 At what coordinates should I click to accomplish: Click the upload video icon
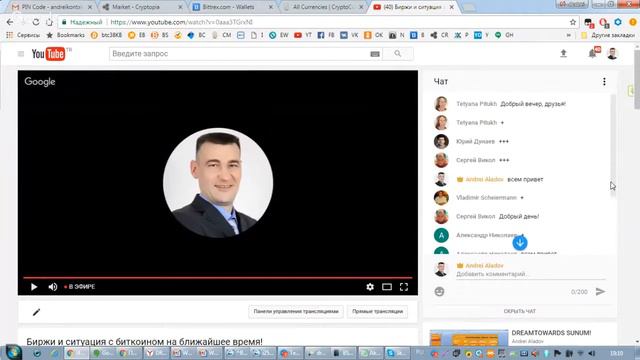[x=563, y=53]
